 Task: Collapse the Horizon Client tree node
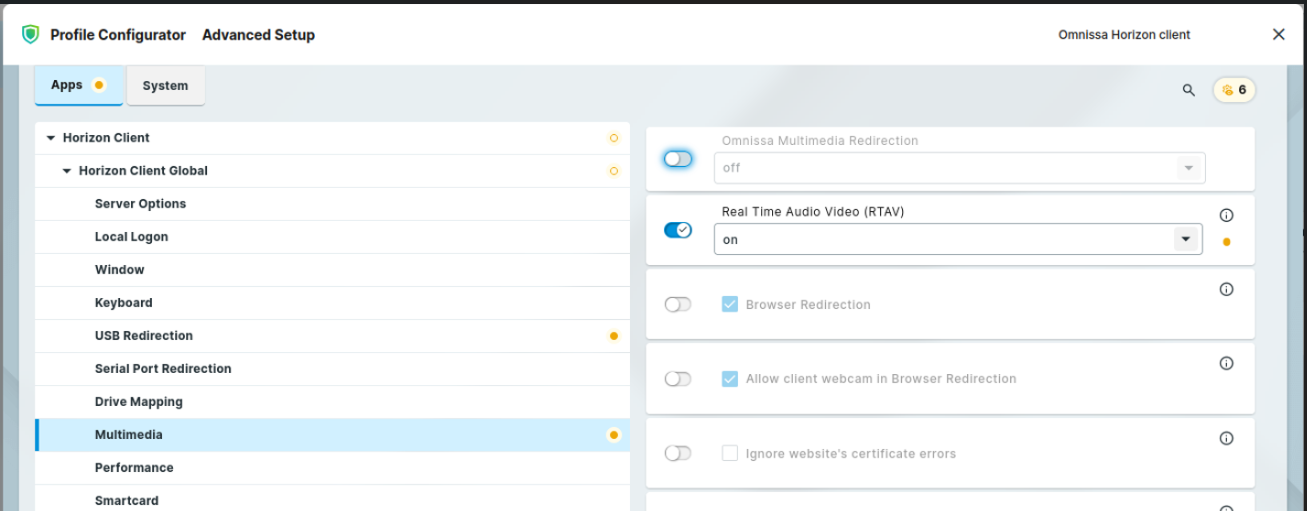[x=51, y=138]
